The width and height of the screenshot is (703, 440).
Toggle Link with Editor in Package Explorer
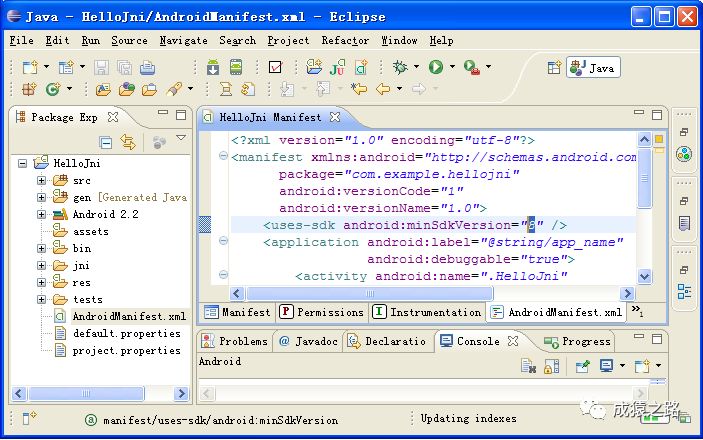tap(128, 143)
